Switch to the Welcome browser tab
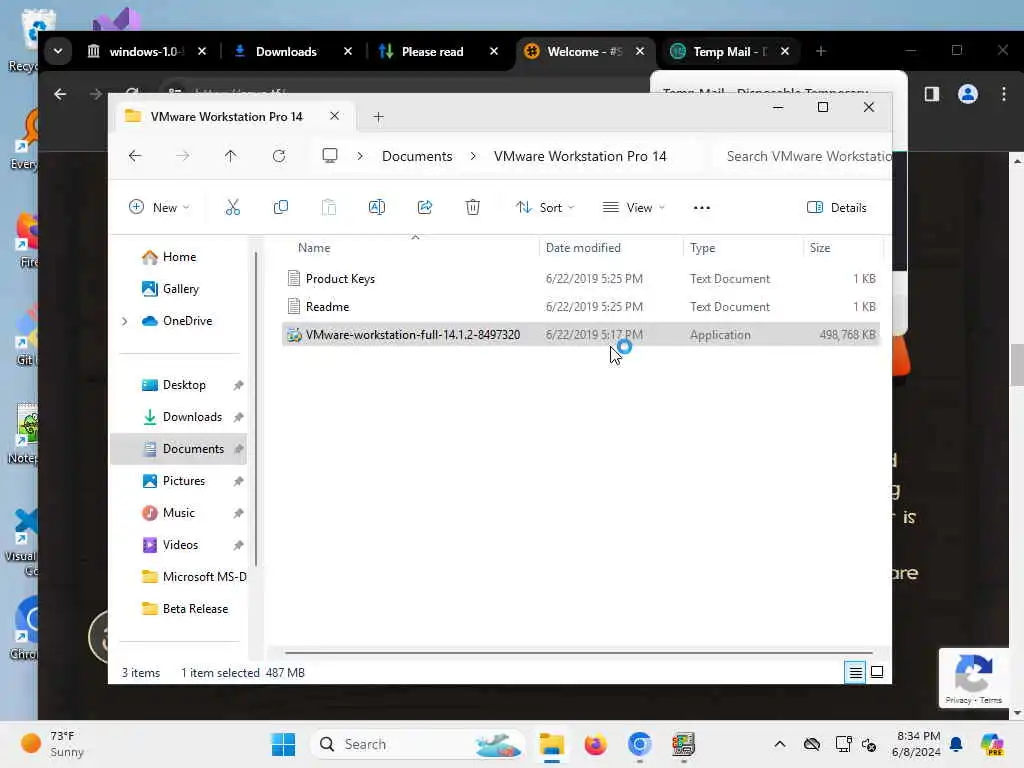1024x768 pixels. pos(585,52)
